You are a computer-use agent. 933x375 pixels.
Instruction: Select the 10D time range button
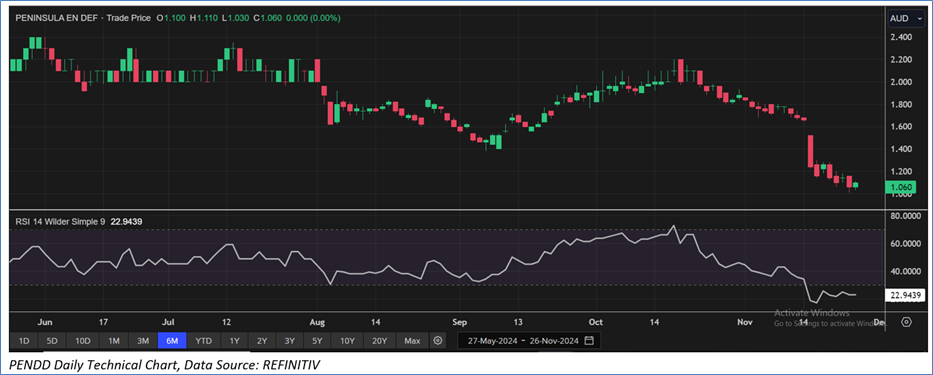pyautogui.click(x=83, y=341)
